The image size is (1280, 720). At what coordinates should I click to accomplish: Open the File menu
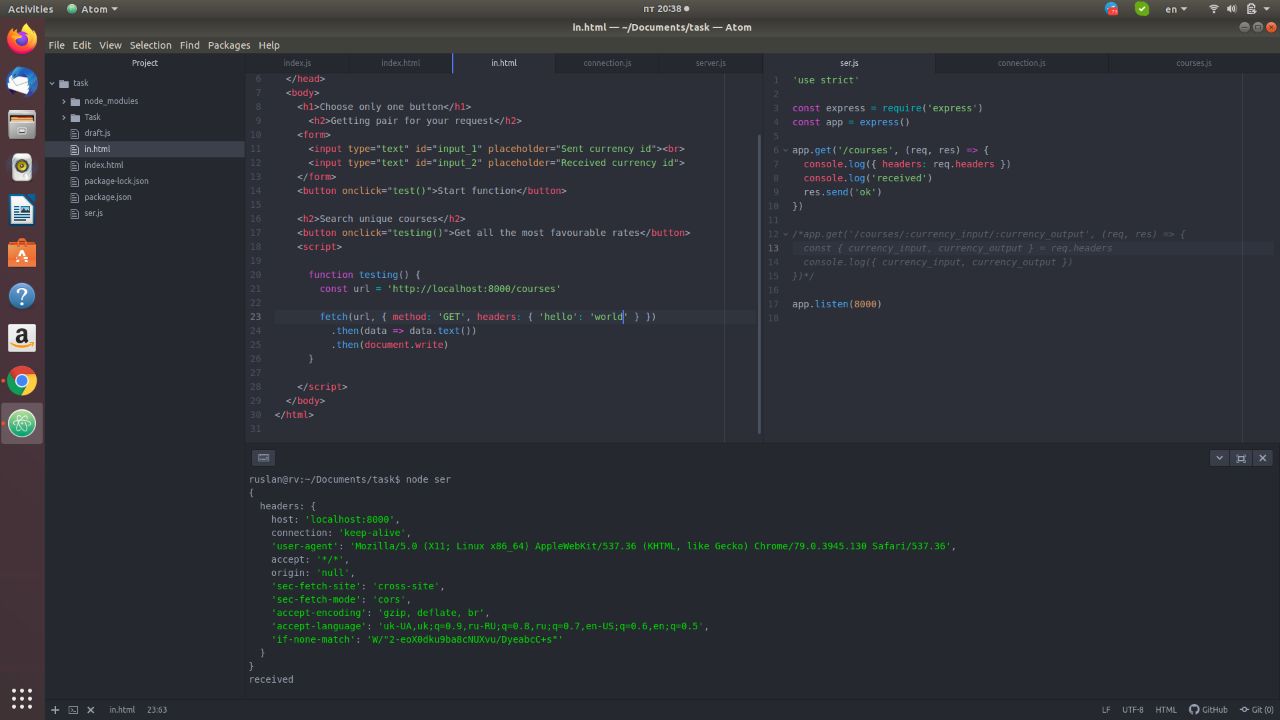coord(56,45)
